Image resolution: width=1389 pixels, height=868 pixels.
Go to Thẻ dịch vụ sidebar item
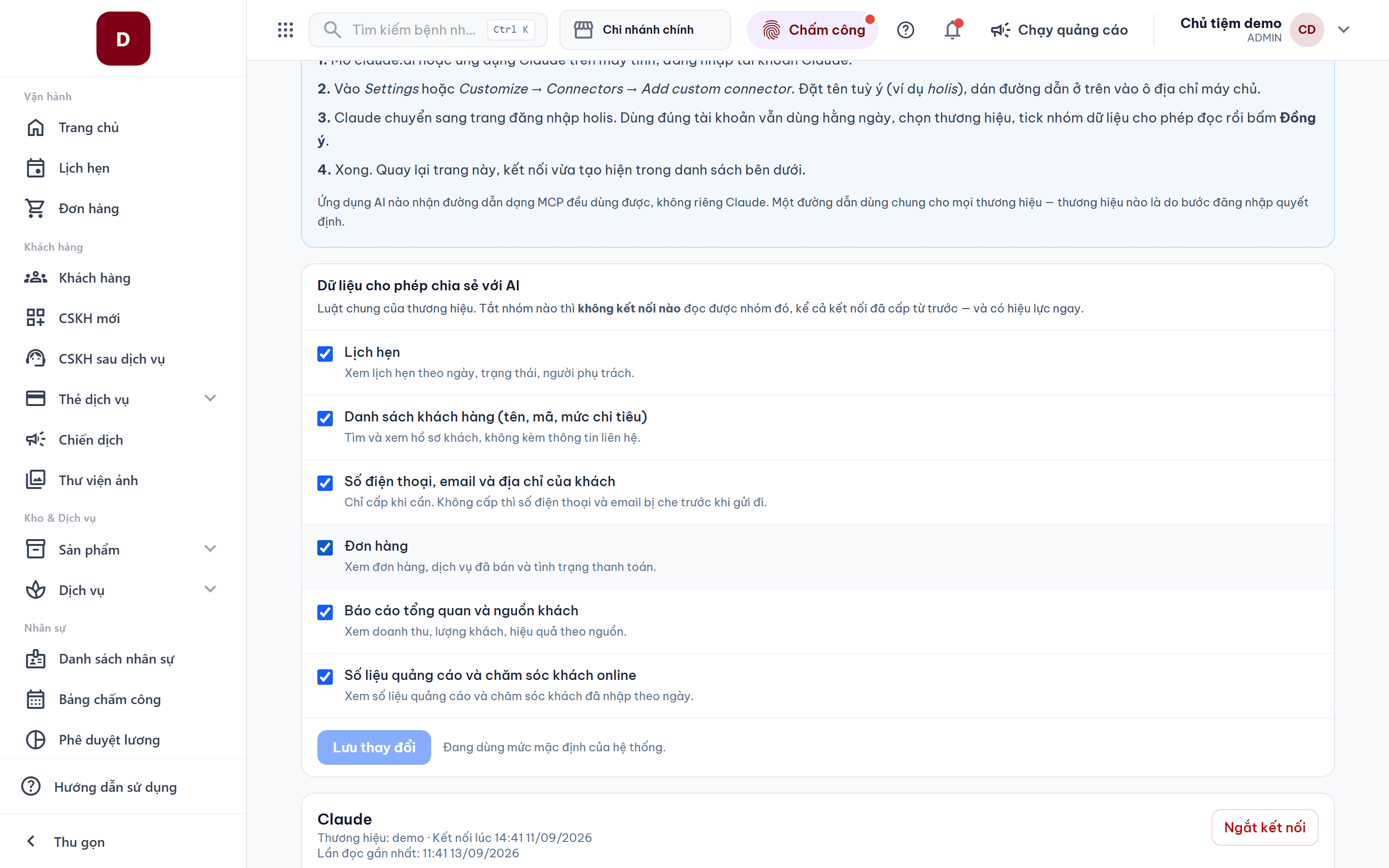click(x=123, y=400)
